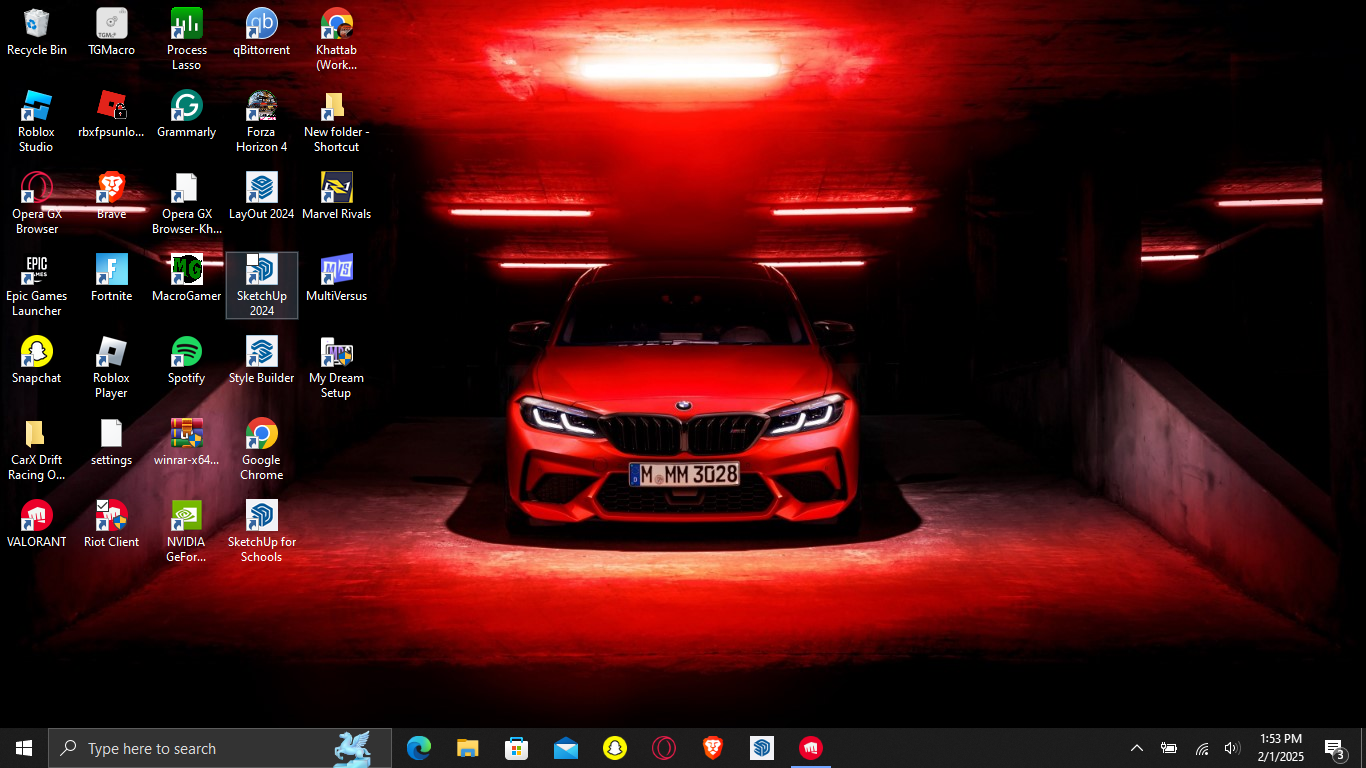Click the taskbar search box

[x=220, y=748]
